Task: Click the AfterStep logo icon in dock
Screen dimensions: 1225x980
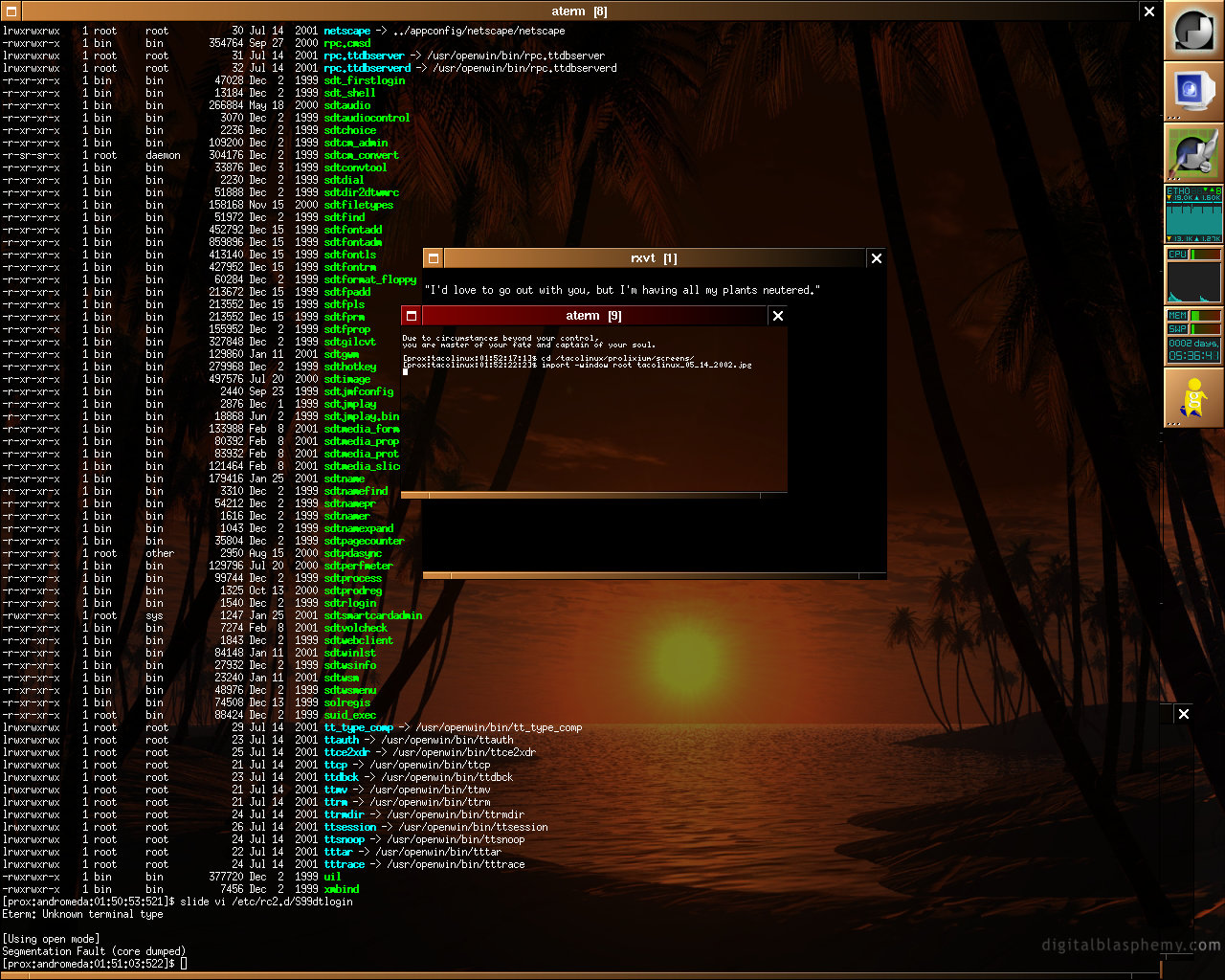Action: [x=1193, y=31]
